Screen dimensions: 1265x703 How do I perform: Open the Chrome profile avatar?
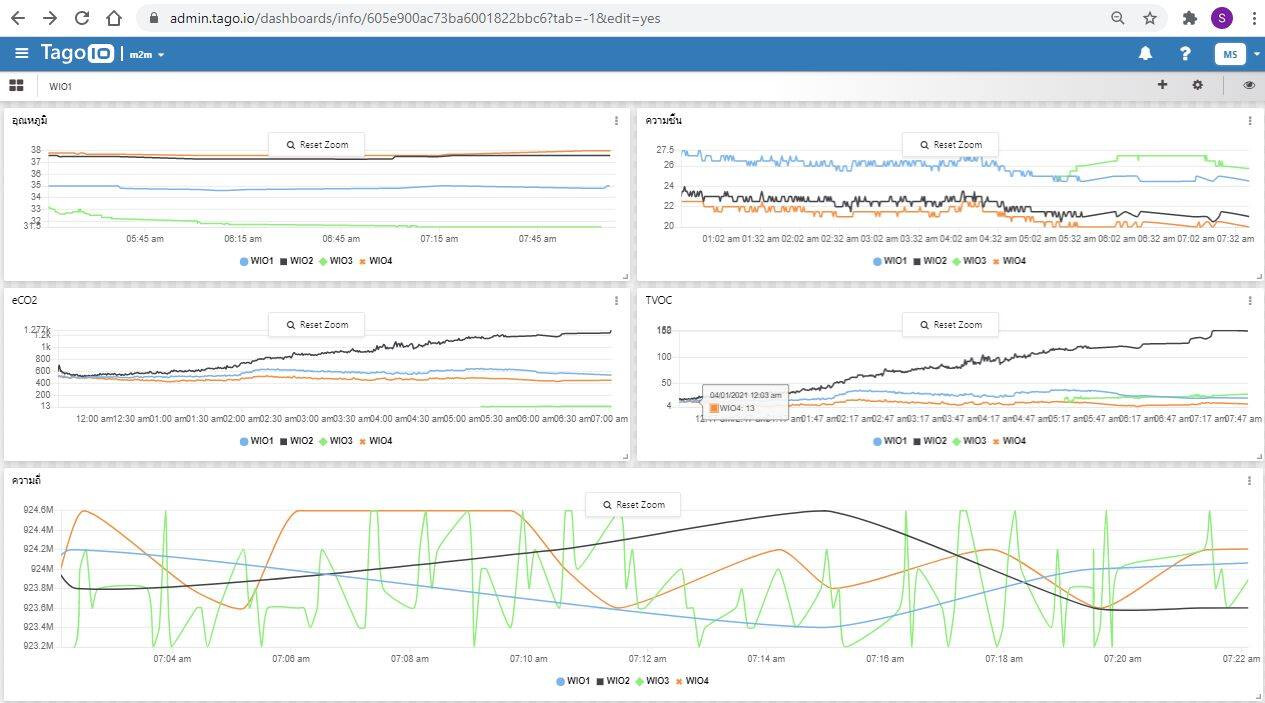(x=1221, y=18)
